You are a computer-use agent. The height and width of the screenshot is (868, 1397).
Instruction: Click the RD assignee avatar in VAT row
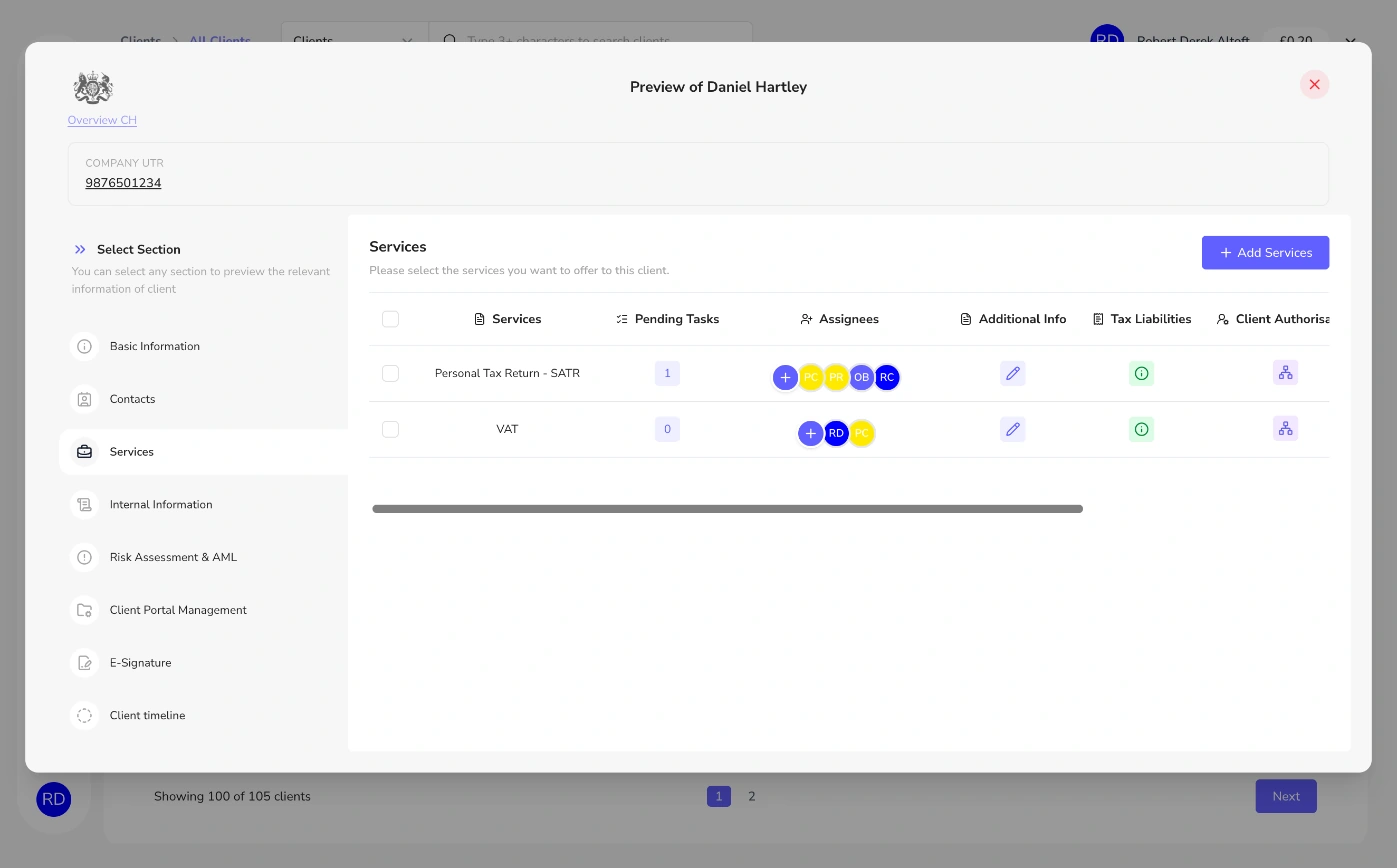pos(836,434)
